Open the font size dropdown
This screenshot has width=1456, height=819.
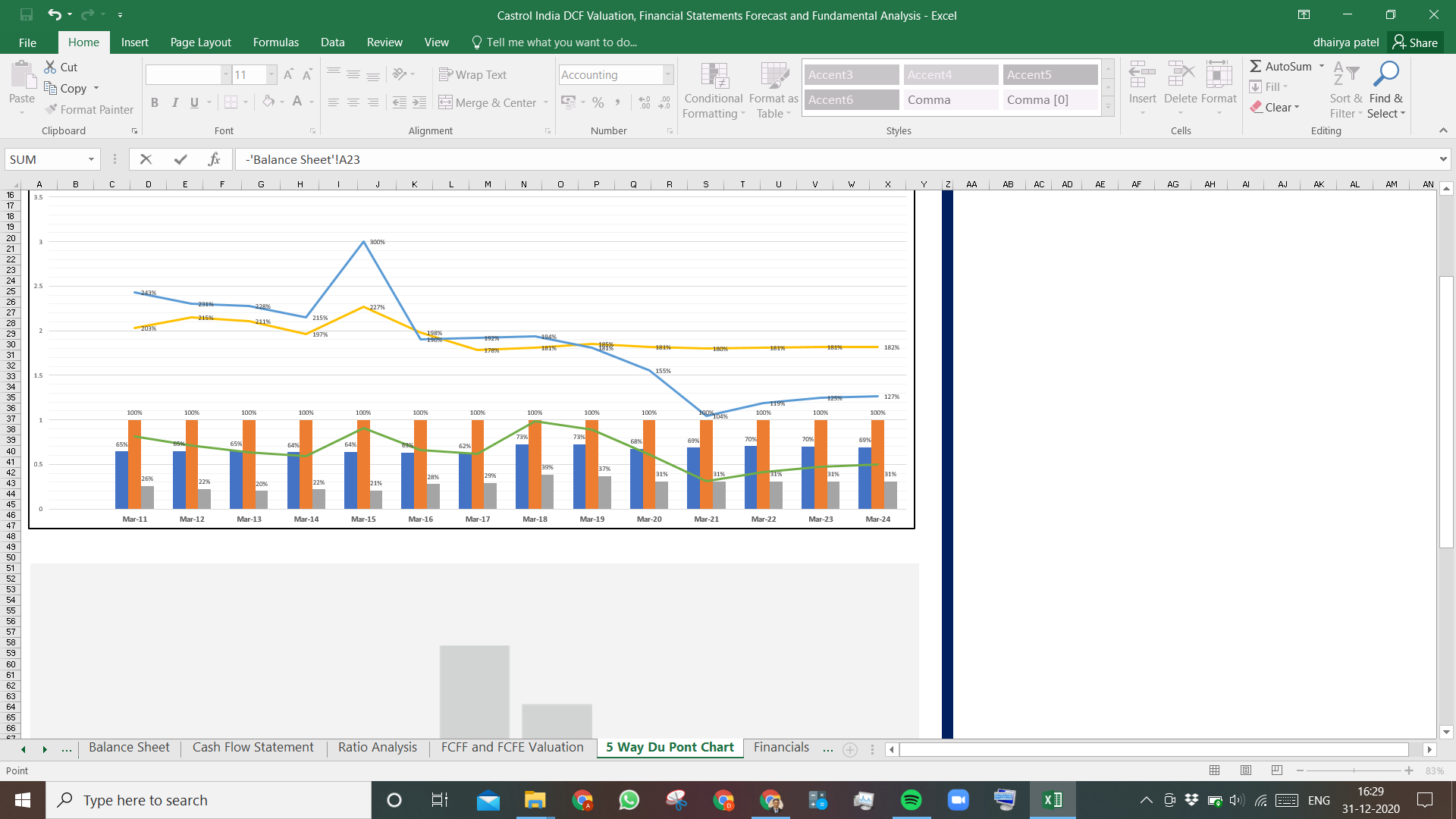(271, 74)
